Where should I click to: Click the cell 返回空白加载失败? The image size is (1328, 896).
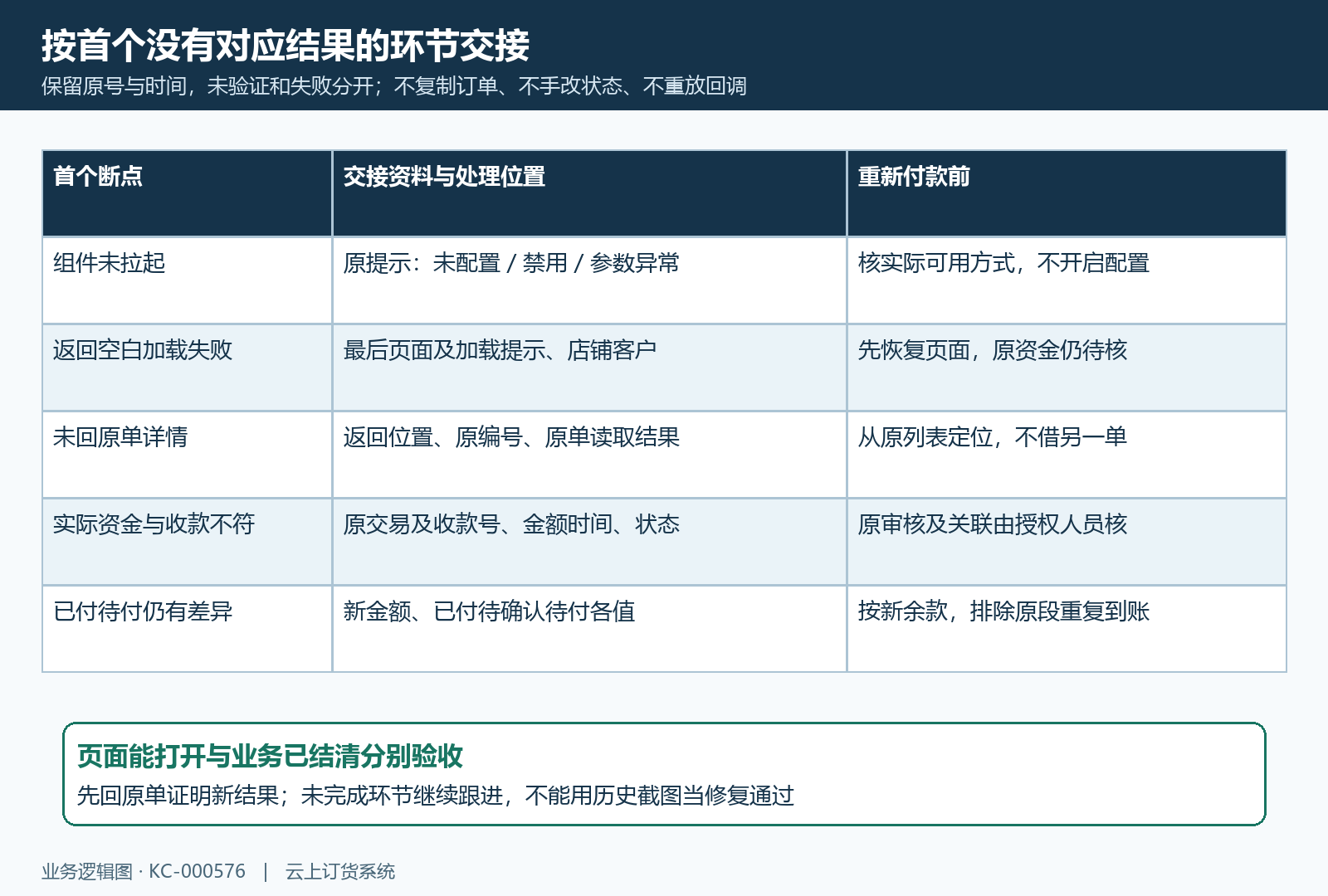pyautogui.click(x=188, y=368)
